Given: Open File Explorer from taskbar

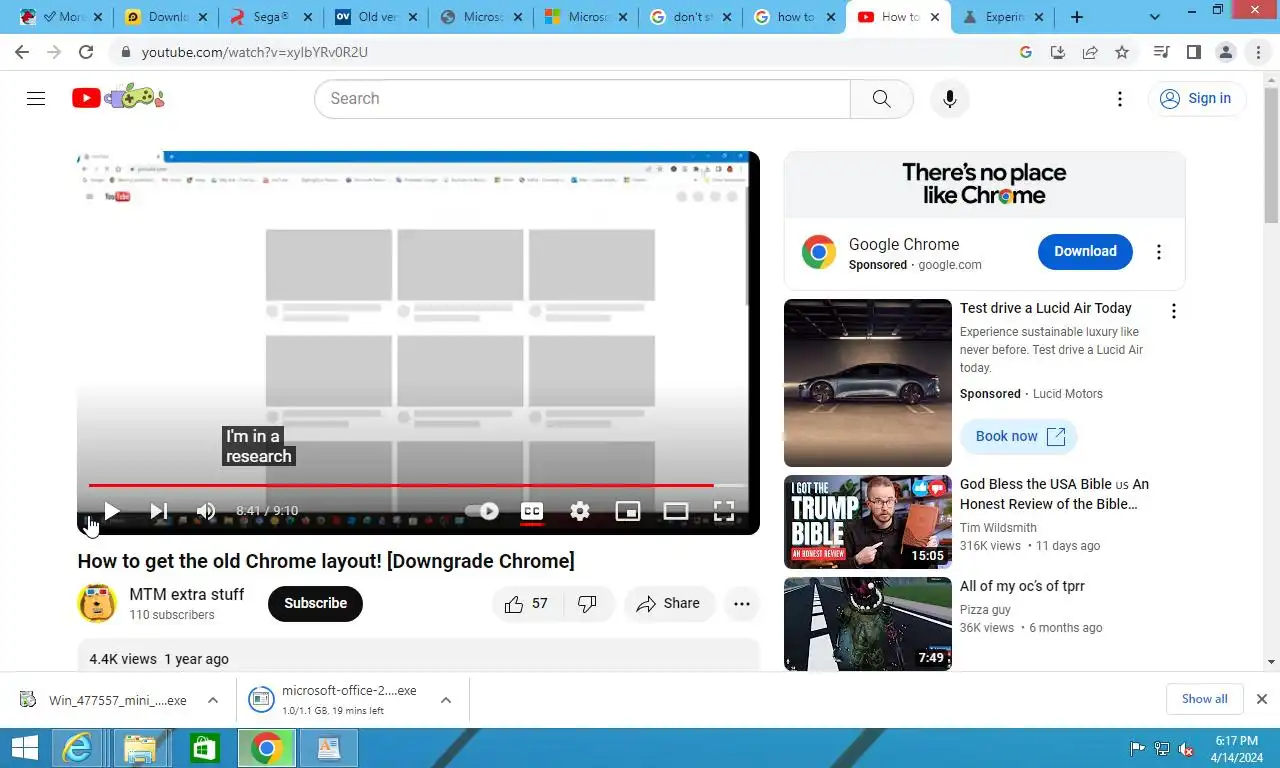Looking at the screenshot, I should (x=140, y=748).
